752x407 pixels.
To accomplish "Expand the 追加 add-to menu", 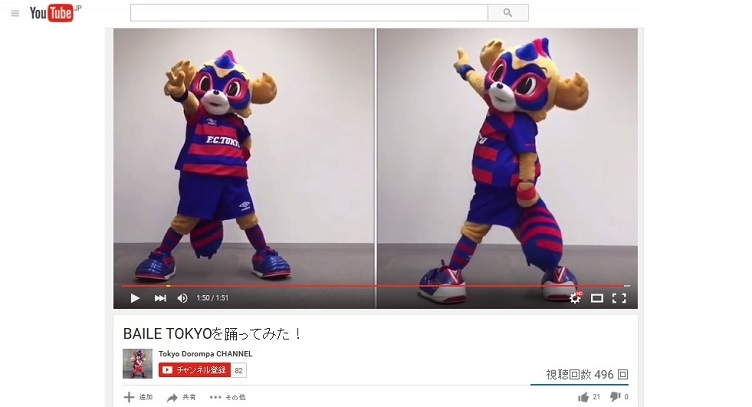I will (138, 397).
